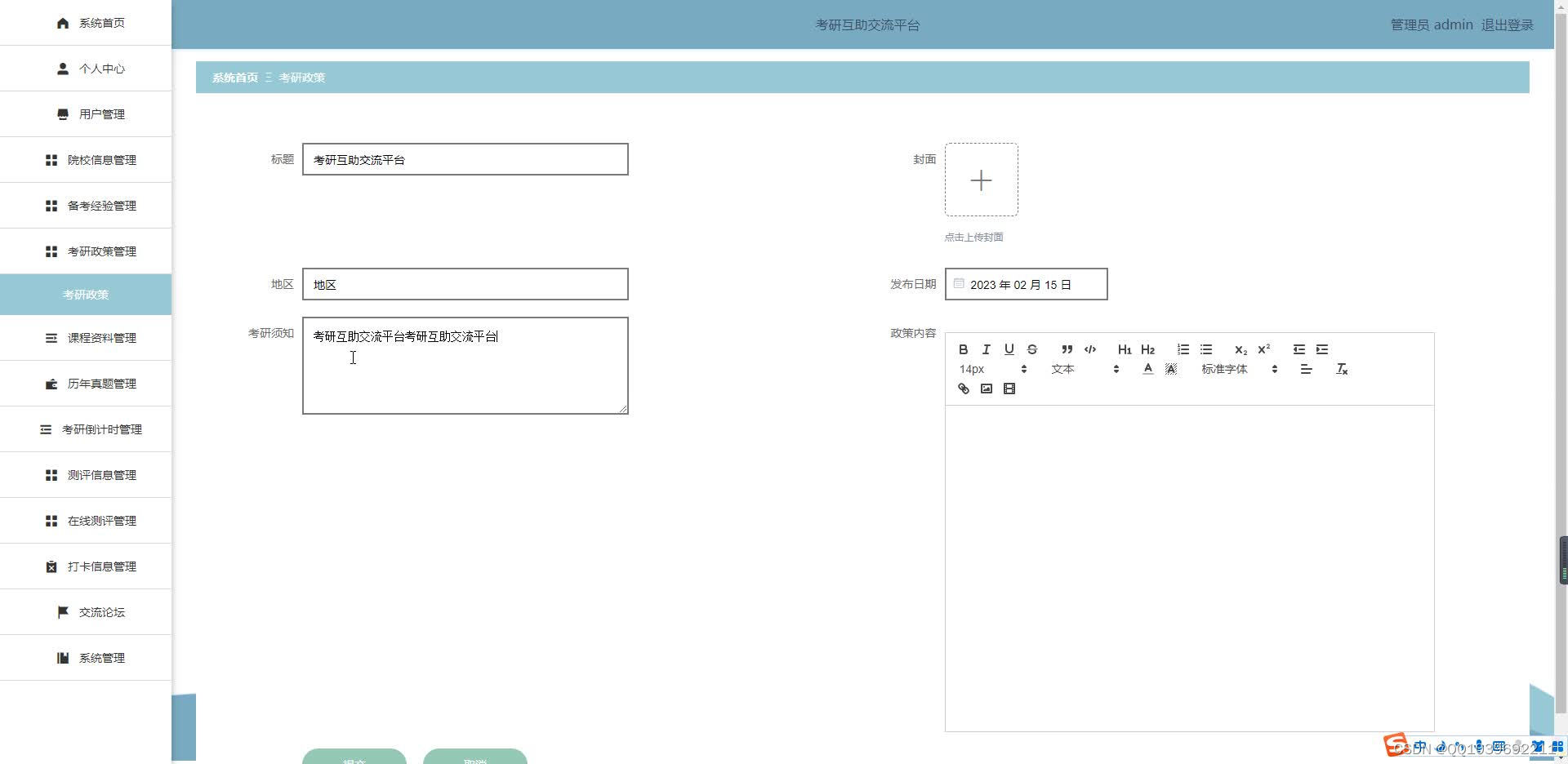The image size is (1568, 764).
Task: Click the 点击上传封面 hint text
Action: pyautogui.click(x=974, y=238)
